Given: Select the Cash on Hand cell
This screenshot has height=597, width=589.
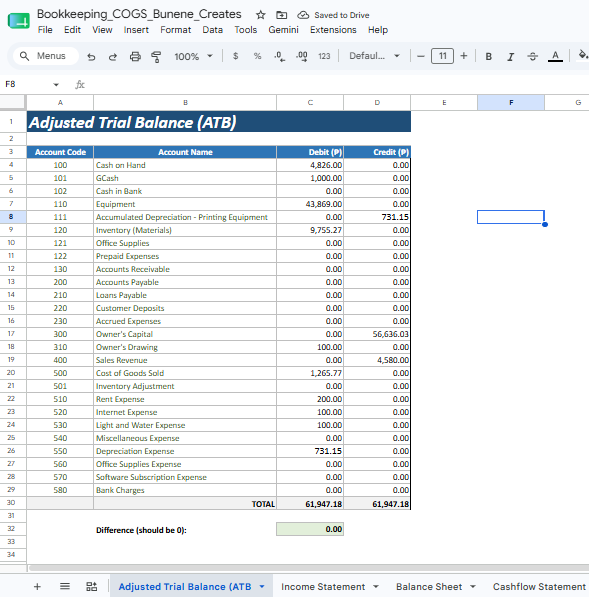Looking at the screenshot, I should point(185,165).
